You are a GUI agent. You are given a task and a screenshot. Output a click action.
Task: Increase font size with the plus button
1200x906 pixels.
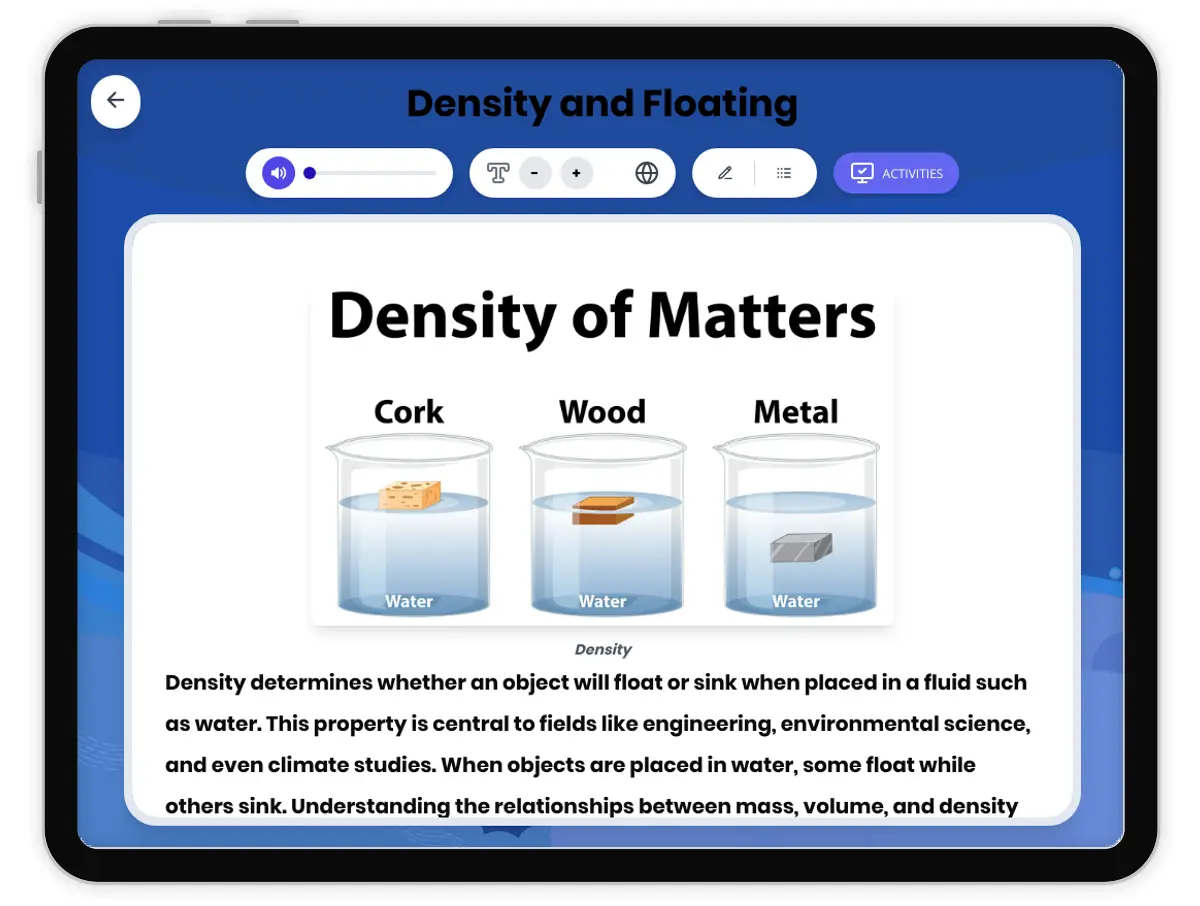pyautogui.click(x=576, y=173)
